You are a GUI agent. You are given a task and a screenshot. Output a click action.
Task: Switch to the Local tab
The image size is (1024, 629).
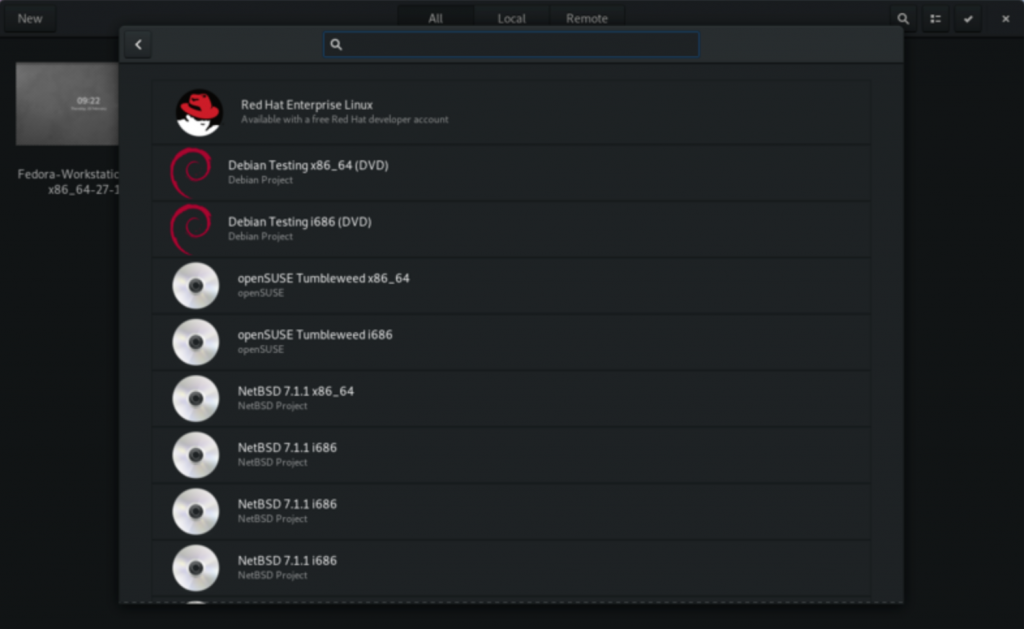[x=511, y=18]
